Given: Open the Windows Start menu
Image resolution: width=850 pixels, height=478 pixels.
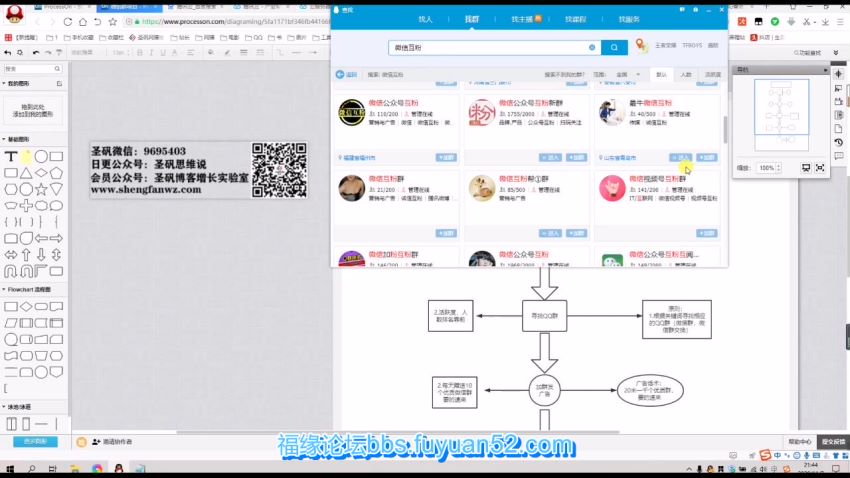Looking at the screenshot, I should [x=10, y=469].
